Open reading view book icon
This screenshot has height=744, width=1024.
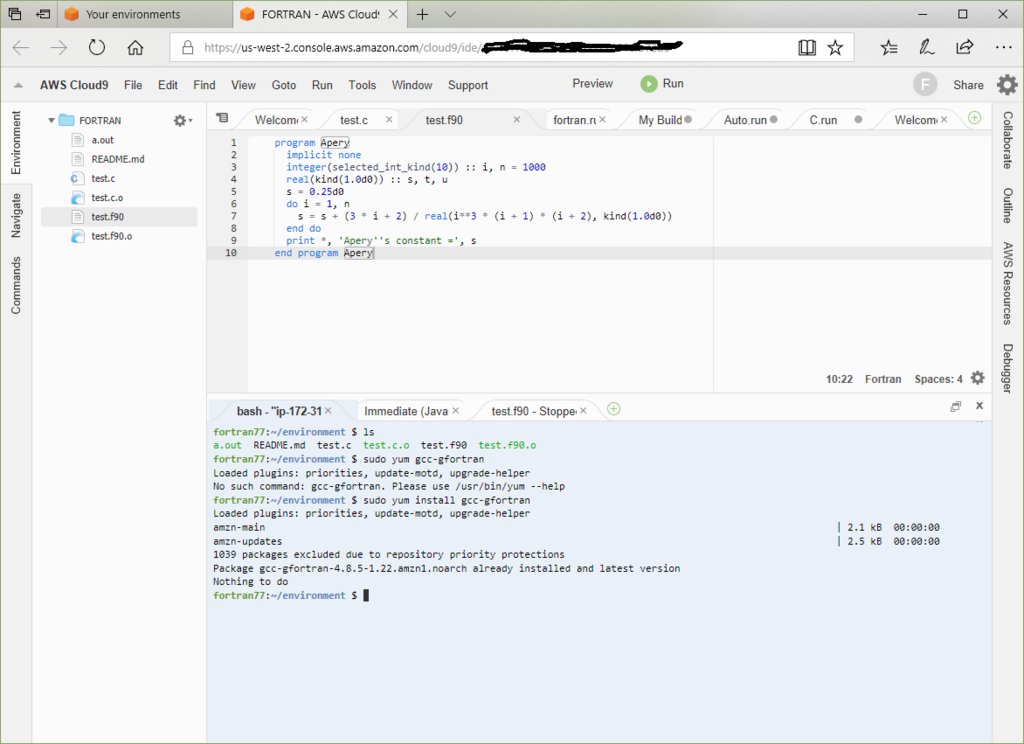point(807,47)
